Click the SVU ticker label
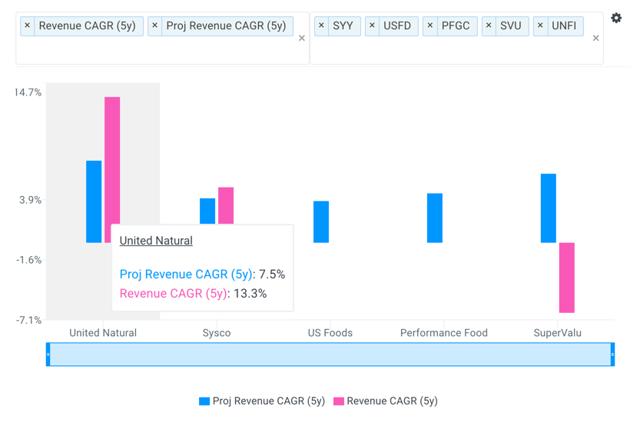This screenshot has width=640, height=423. (x=511, y=26)
